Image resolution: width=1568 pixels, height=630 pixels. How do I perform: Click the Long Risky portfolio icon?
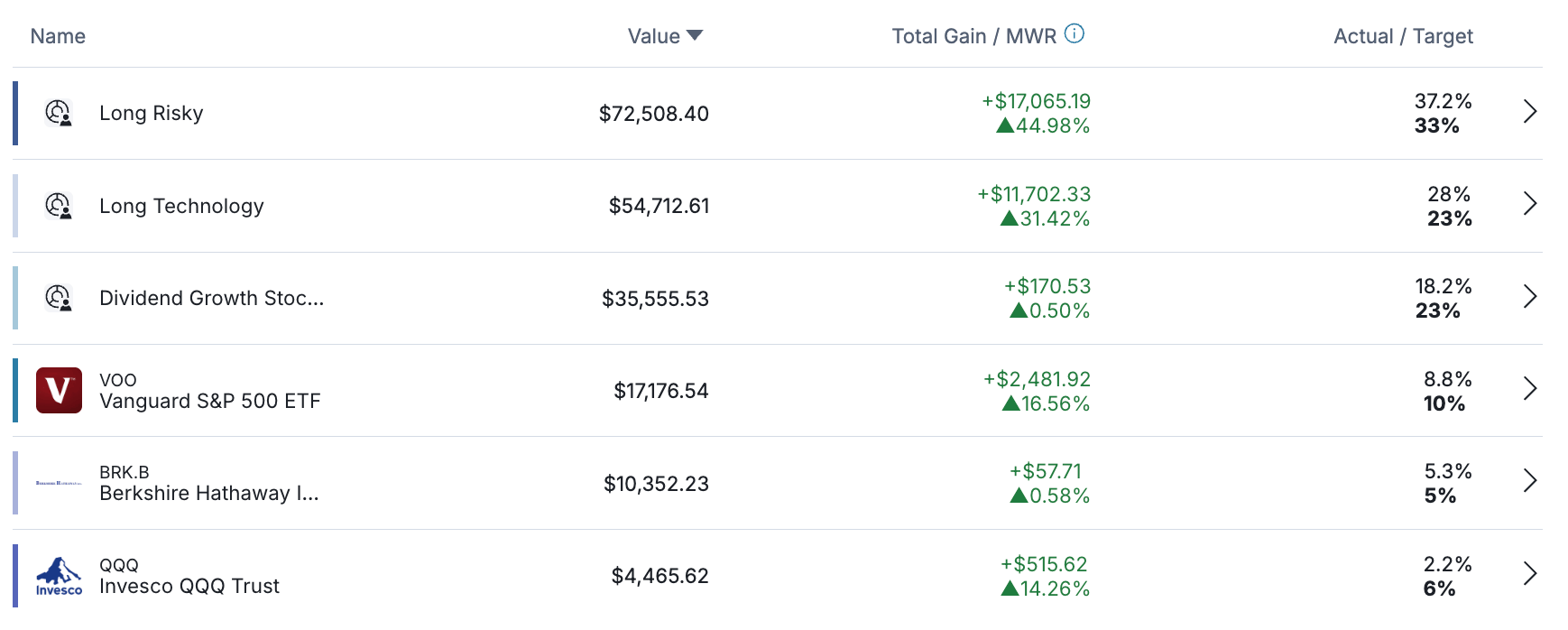(x=59, y=113)
